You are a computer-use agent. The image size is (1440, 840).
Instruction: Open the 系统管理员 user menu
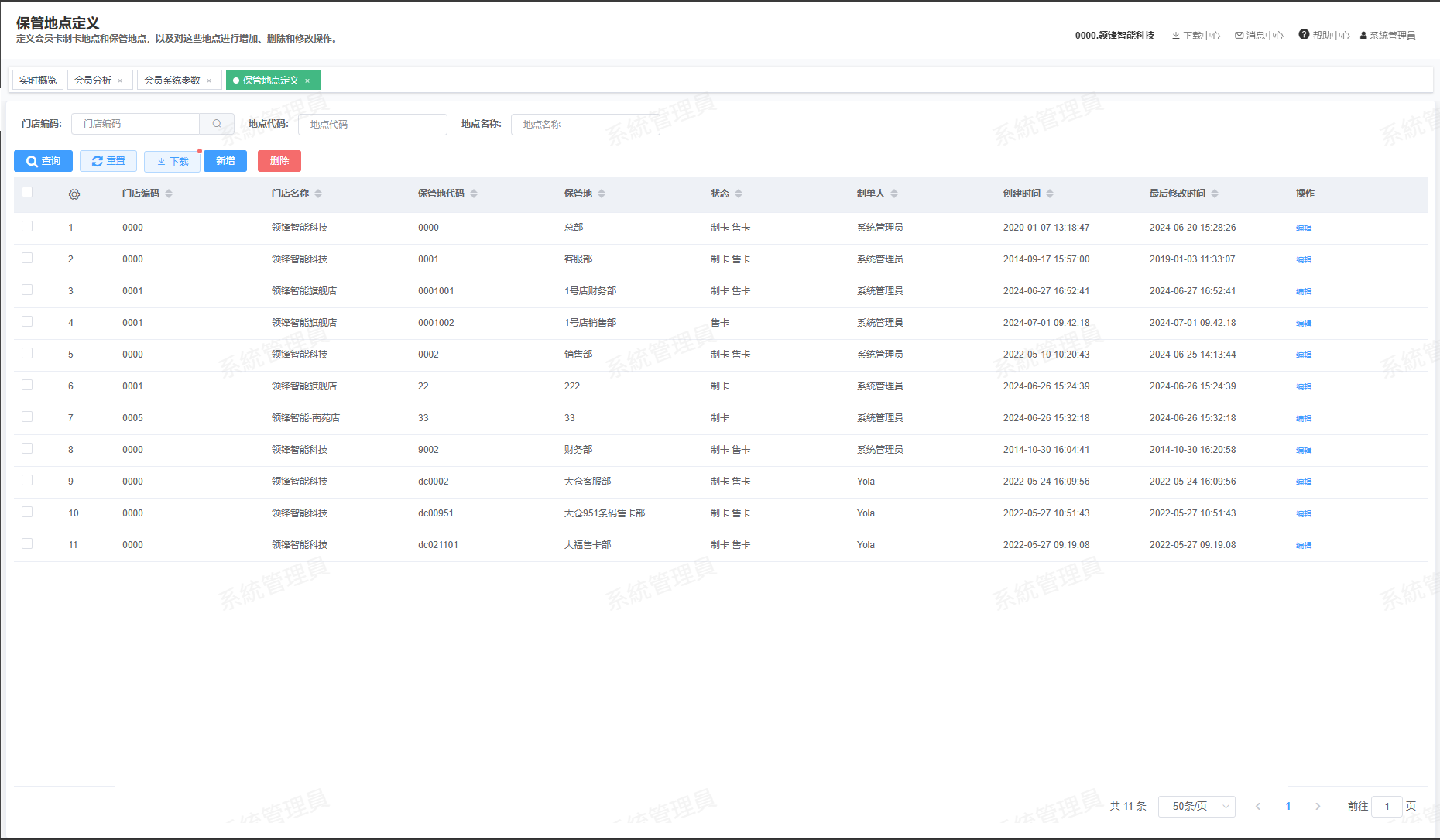tap(1387, 36)
